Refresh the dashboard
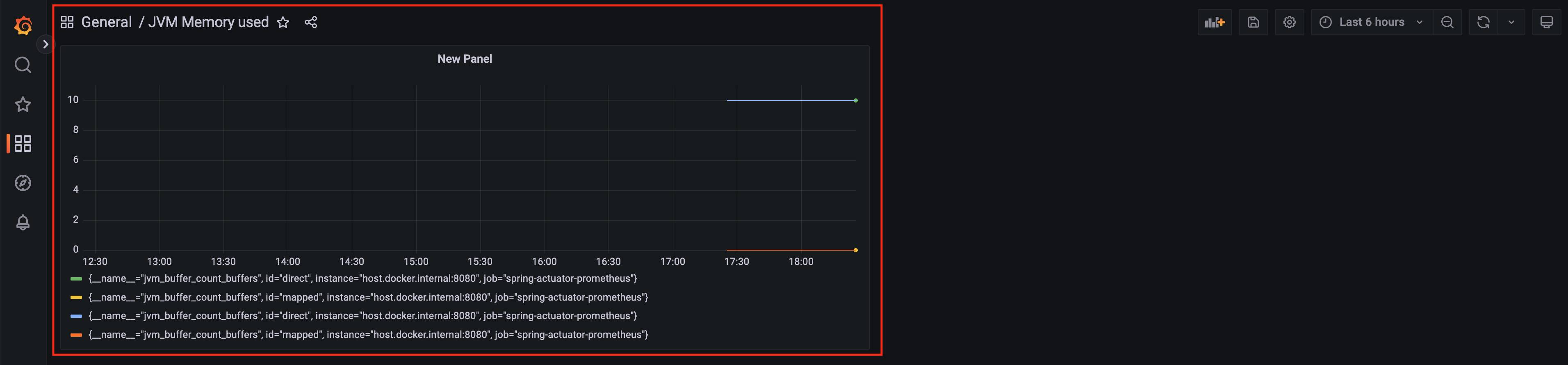The height and width of the screenshot is (365, 1568). click(x=1484, y=23)
